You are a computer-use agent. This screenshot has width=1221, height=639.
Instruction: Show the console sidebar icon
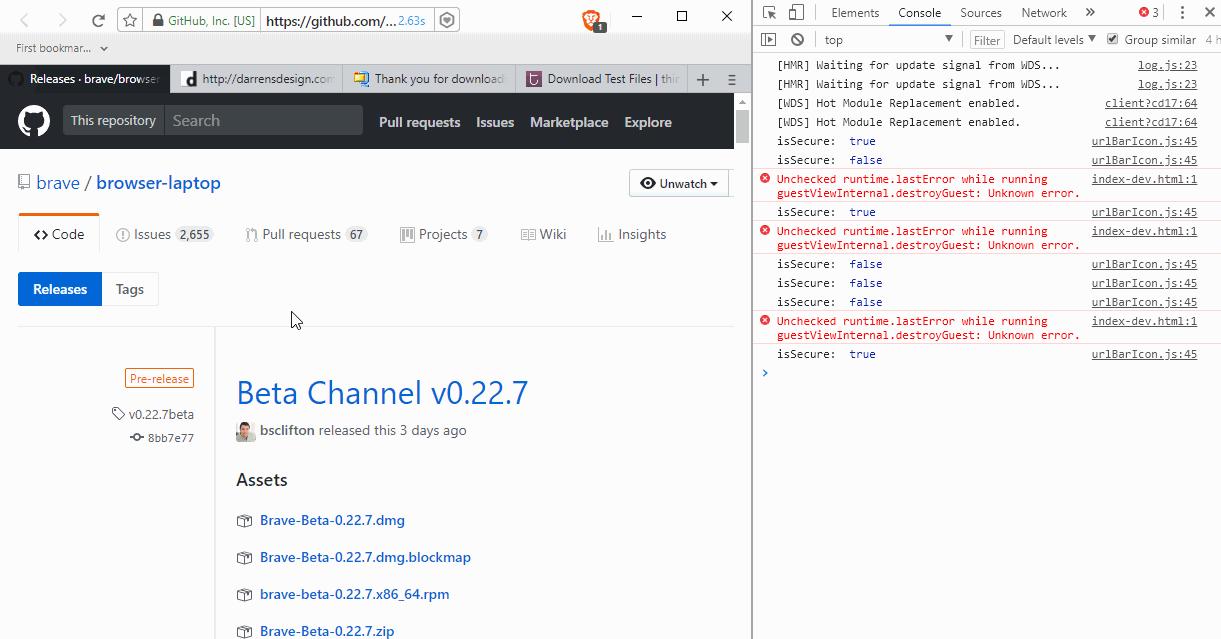pos(768,40)
